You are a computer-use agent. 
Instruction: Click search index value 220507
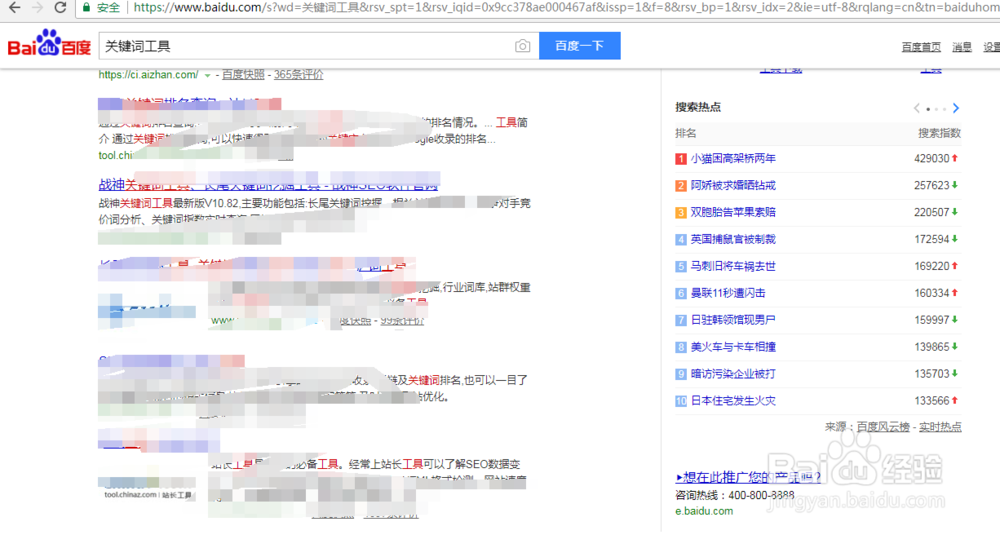(932, 212)
